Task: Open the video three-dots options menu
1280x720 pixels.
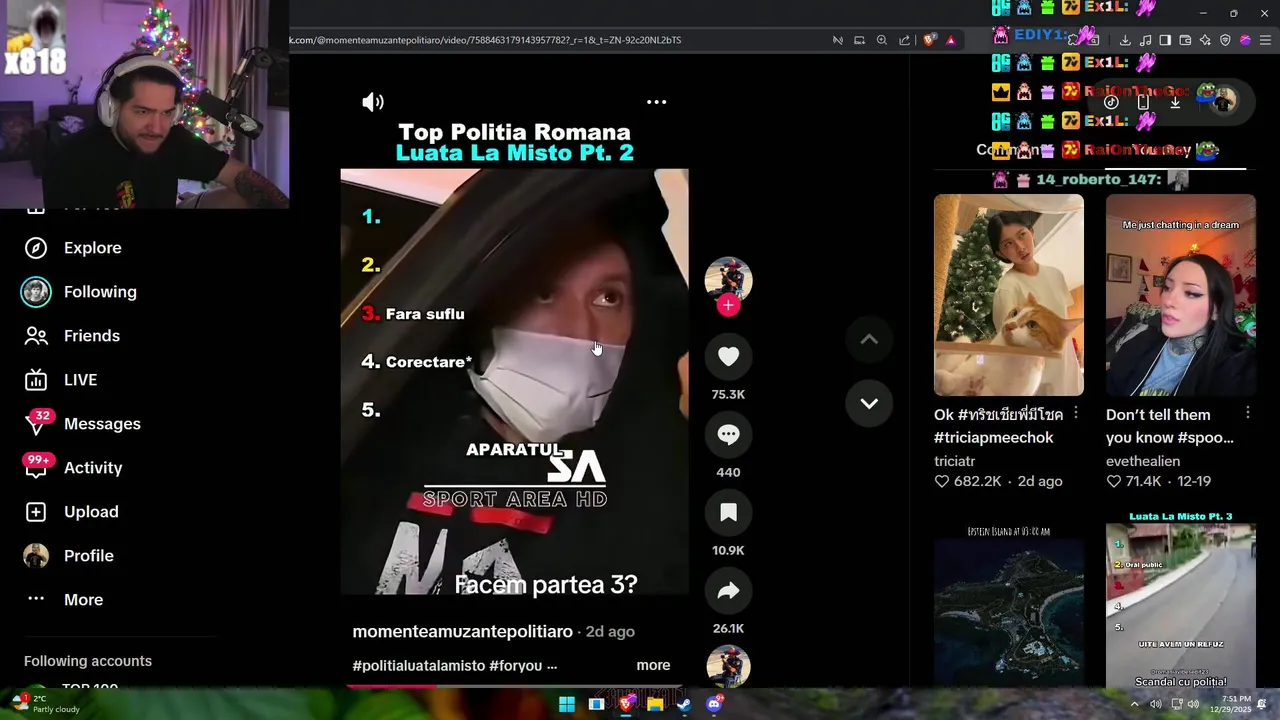Action: pyautogui.click(x=656, y=102)
